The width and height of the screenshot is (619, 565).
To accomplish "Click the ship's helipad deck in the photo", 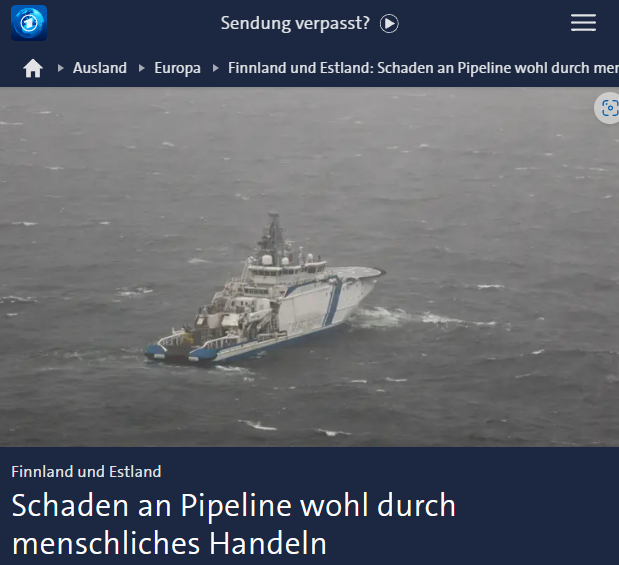I will (x=355, y=272).
